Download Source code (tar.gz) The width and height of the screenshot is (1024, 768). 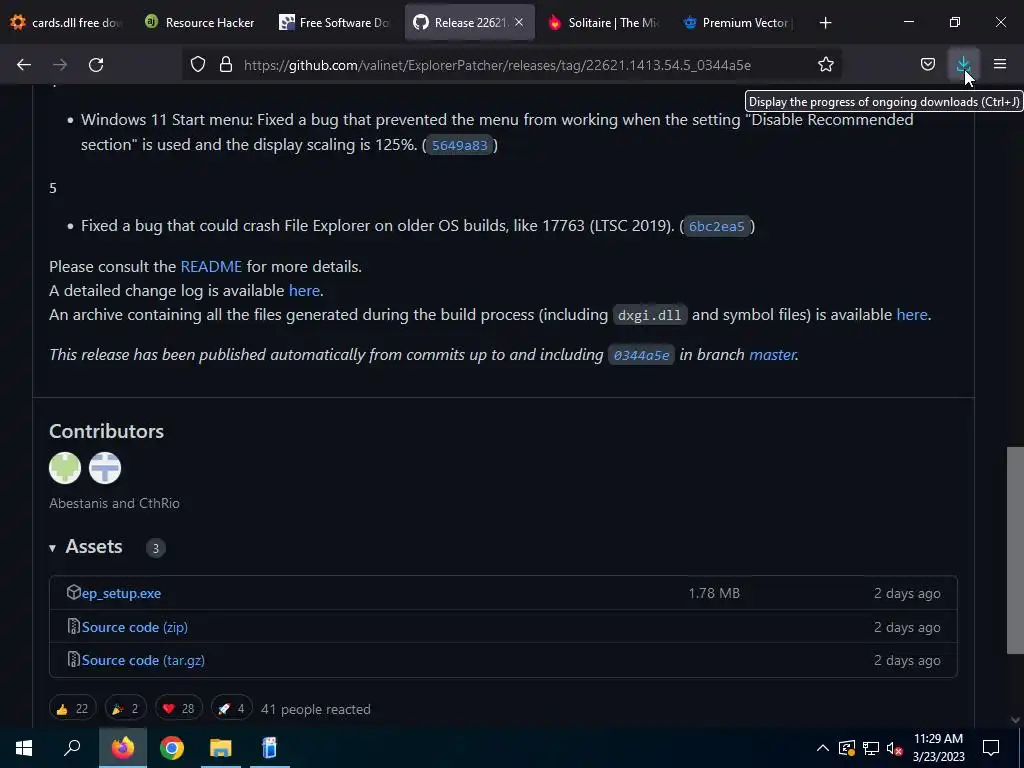[x=143, y=660]
